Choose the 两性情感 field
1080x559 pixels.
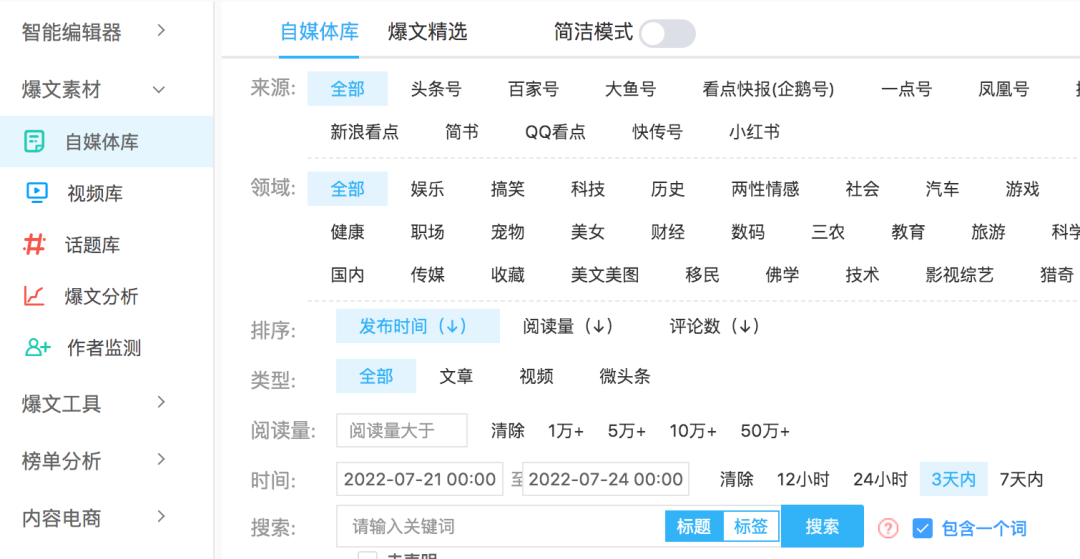click(765, 189)
